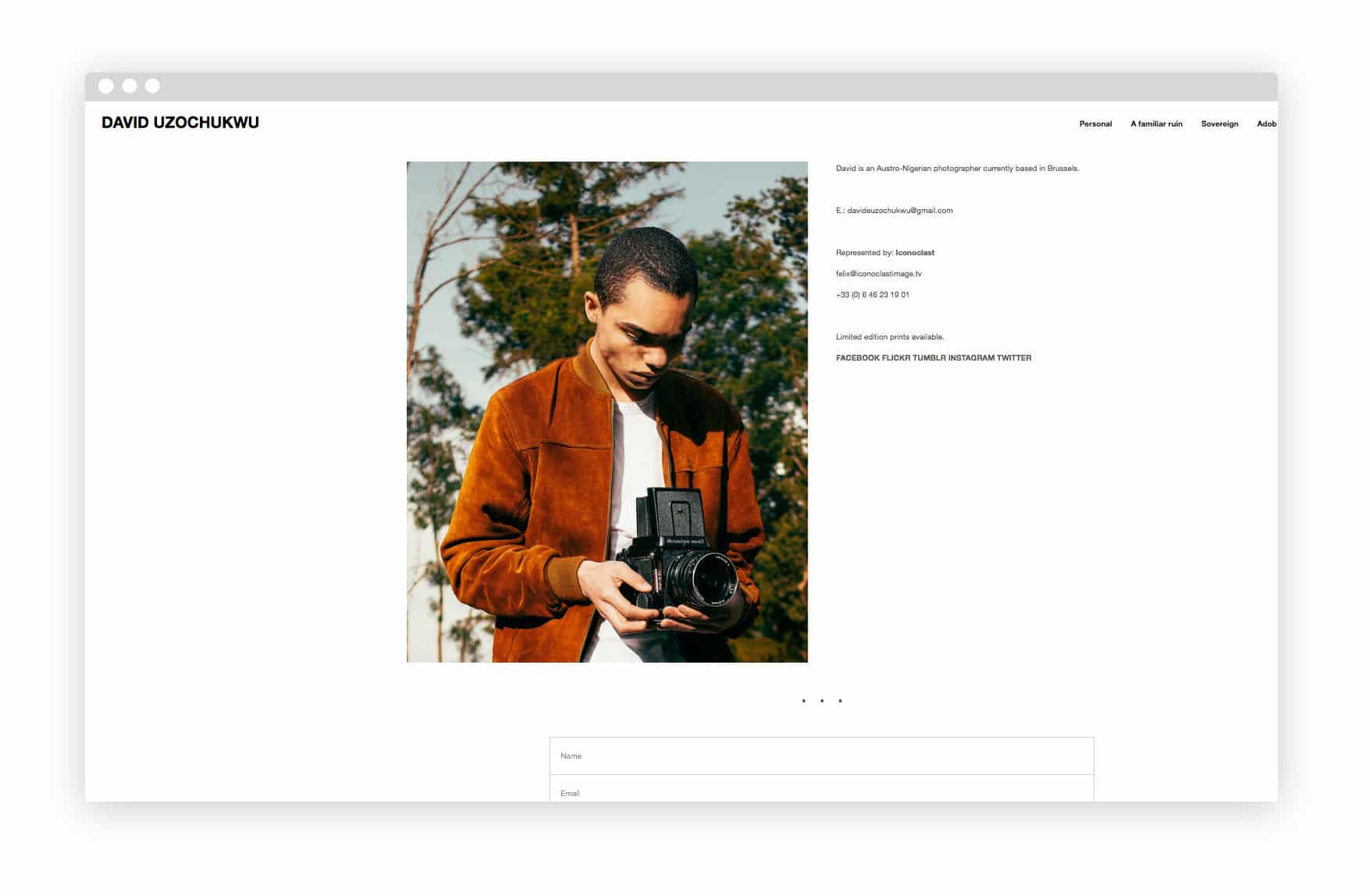Click into the Email input field
The width and height of the screenshot is (1370, 896).
(x=821, y=789)
